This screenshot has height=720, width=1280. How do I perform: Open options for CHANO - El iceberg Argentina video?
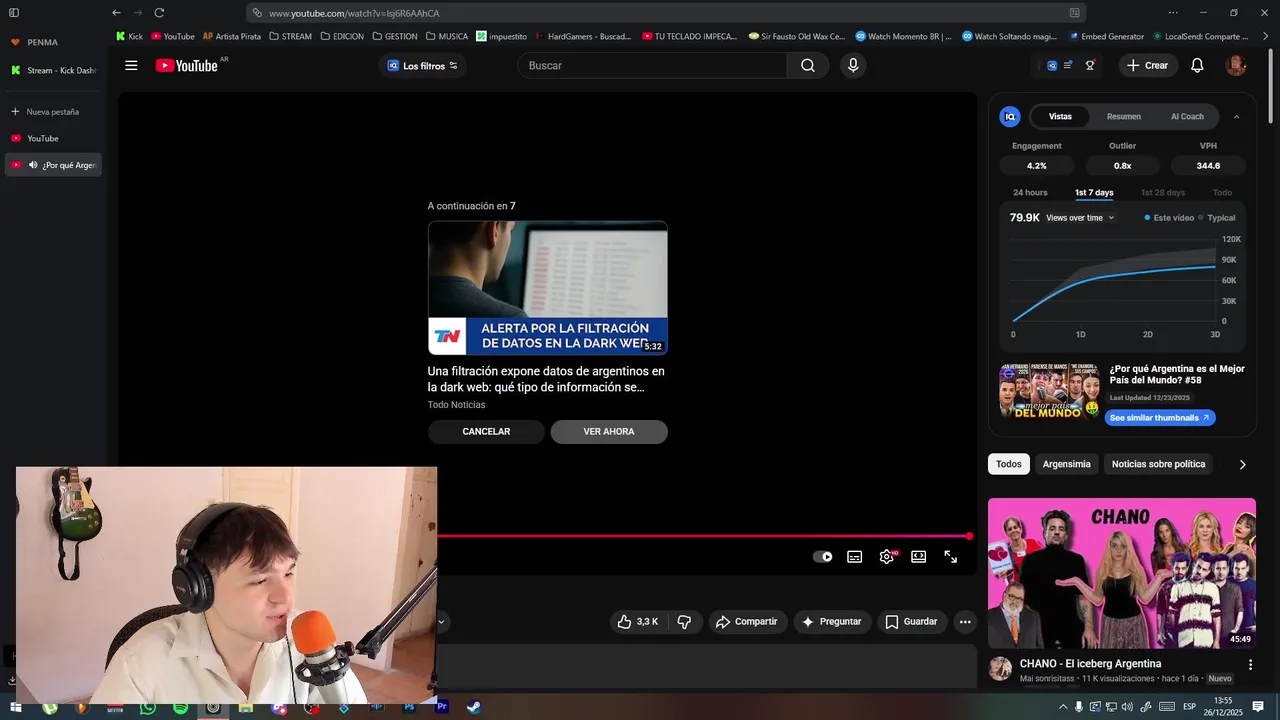tap(1250, 665)
